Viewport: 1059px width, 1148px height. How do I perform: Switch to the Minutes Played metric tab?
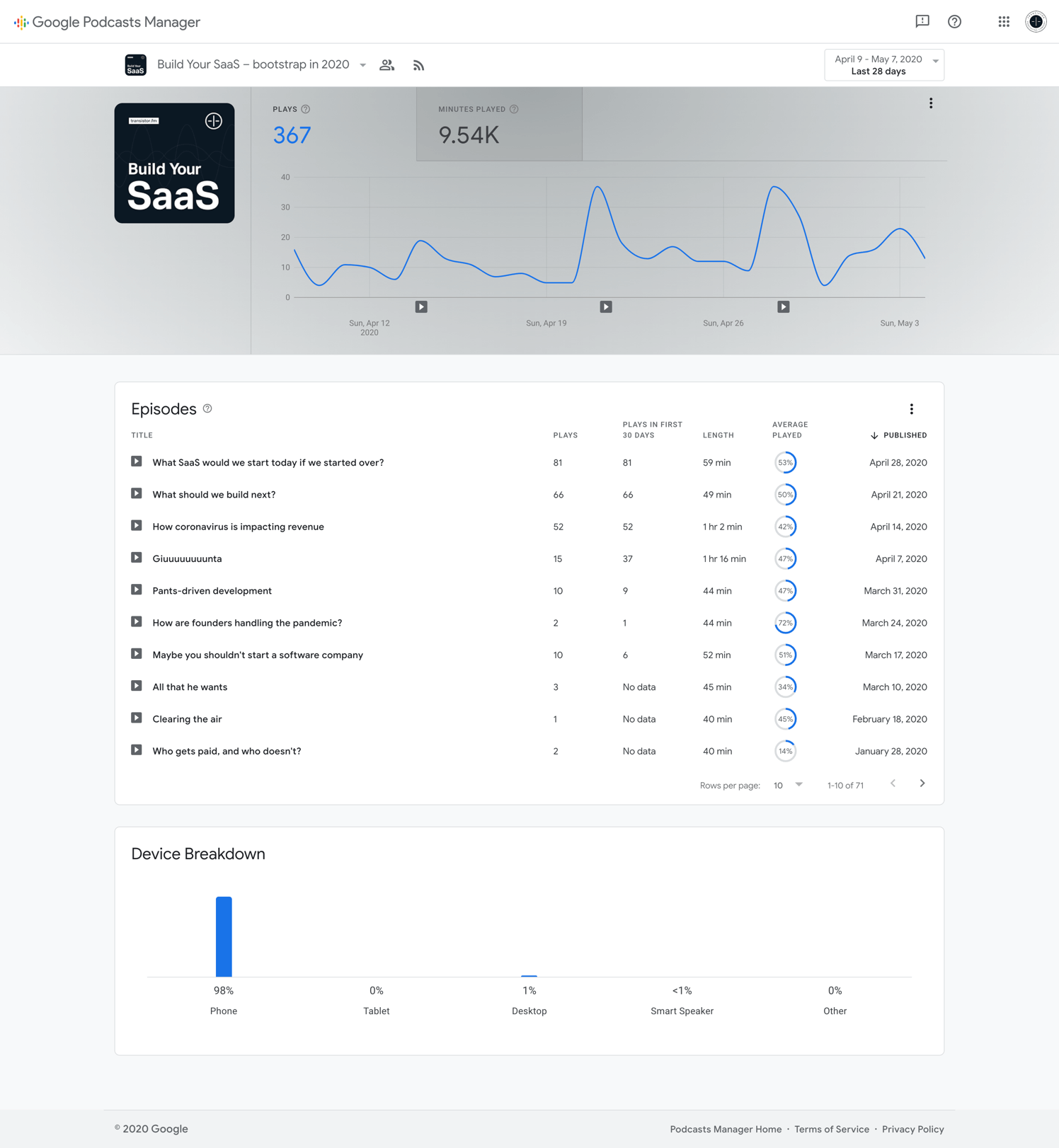click(498, 125)
